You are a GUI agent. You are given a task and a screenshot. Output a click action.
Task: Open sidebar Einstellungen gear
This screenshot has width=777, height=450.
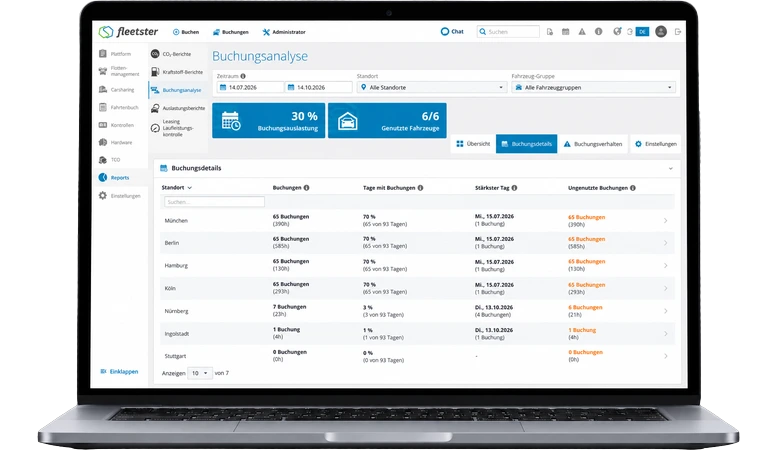tap(119, 196)
